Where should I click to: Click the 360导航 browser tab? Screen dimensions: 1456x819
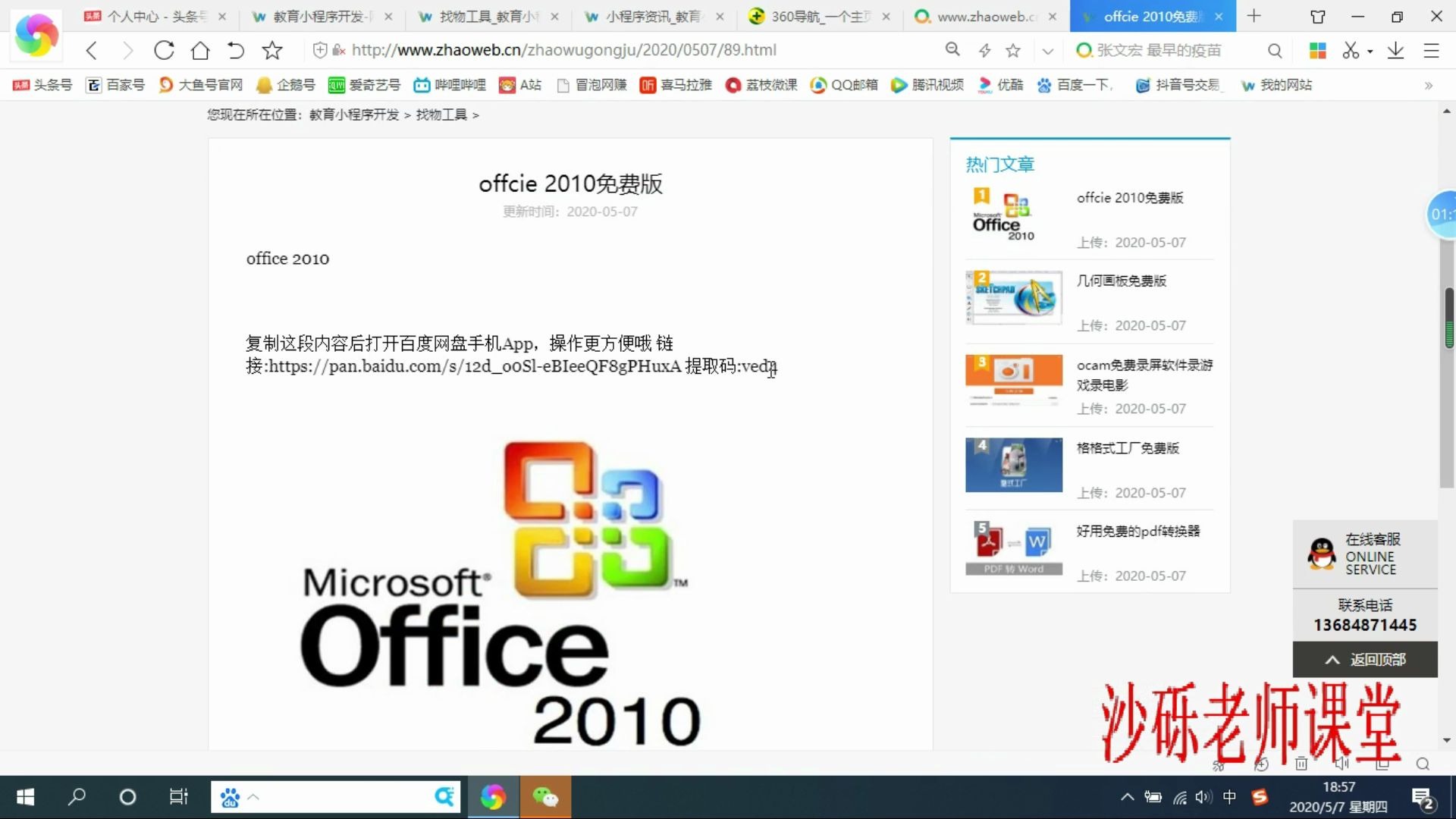[821, 16]
